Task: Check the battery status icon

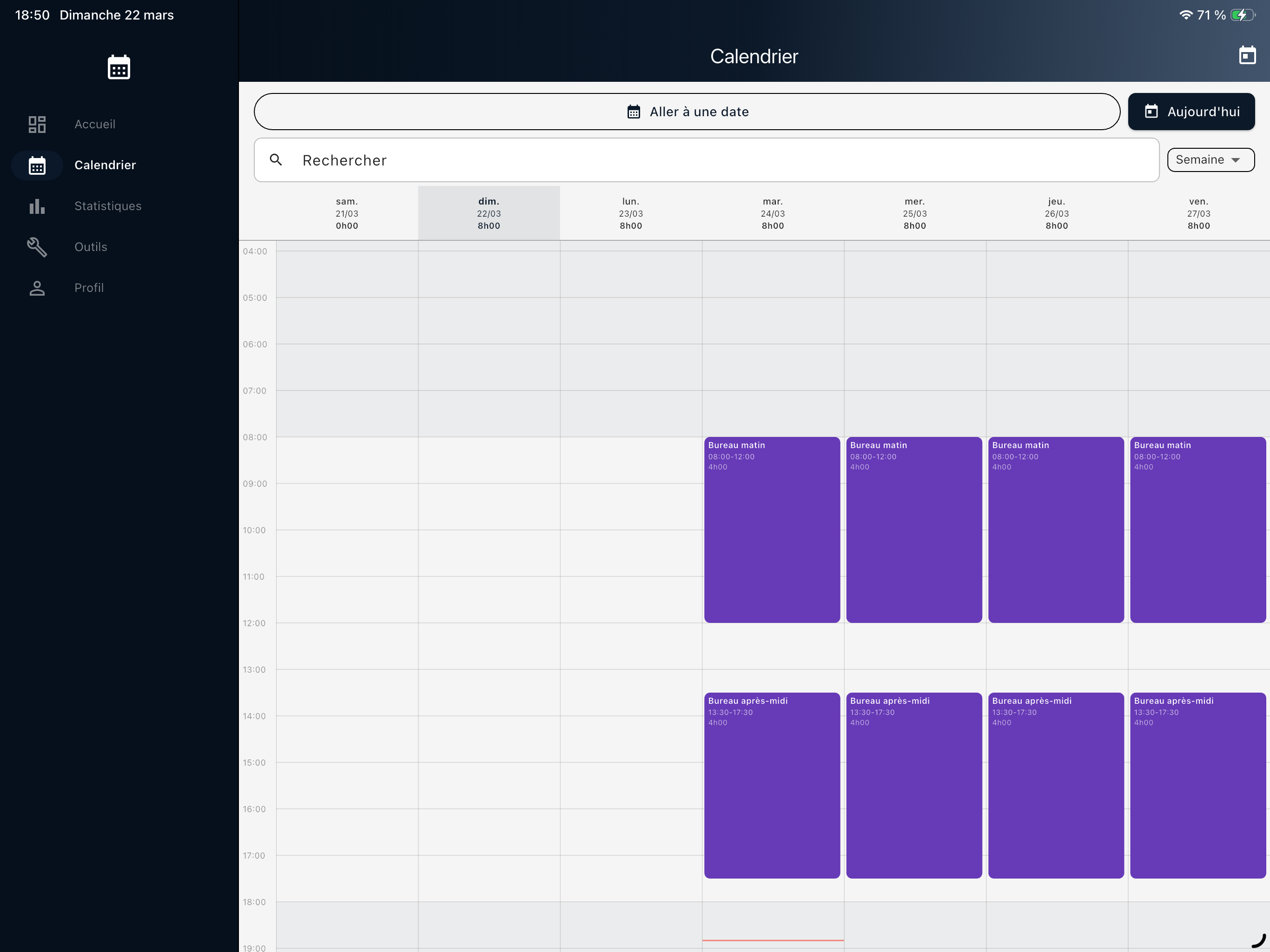Action: (x=1243, y=15)
